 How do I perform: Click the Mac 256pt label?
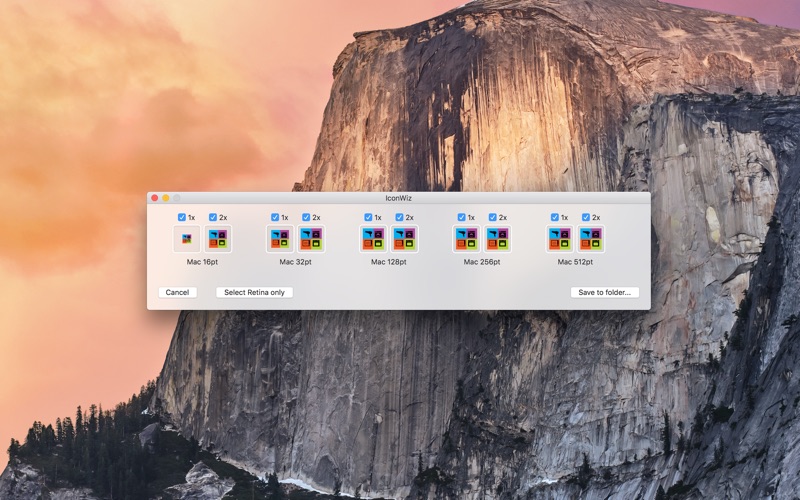(482, 262)
